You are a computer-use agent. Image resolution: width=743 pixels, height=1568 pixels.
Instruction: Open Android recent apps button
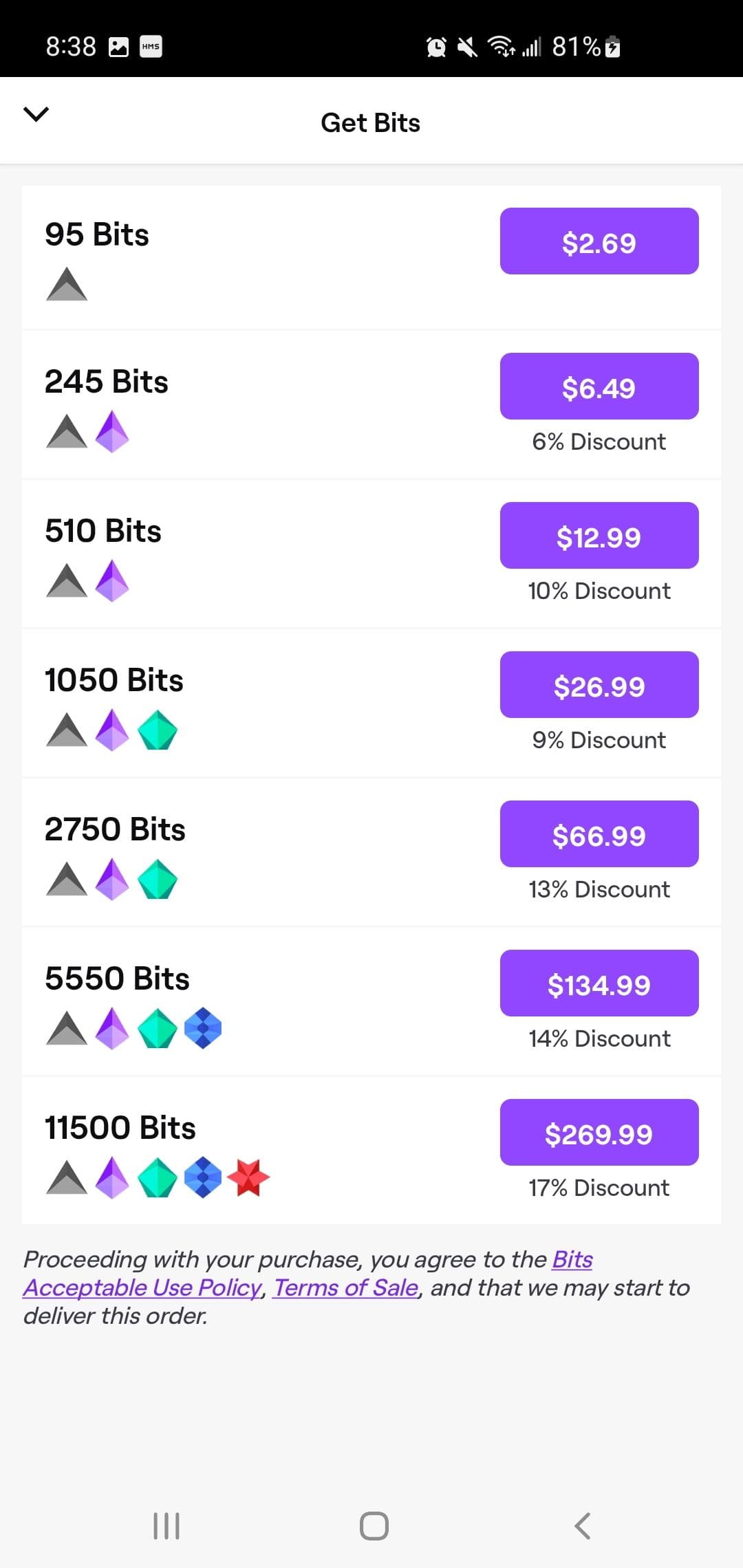166,1526
